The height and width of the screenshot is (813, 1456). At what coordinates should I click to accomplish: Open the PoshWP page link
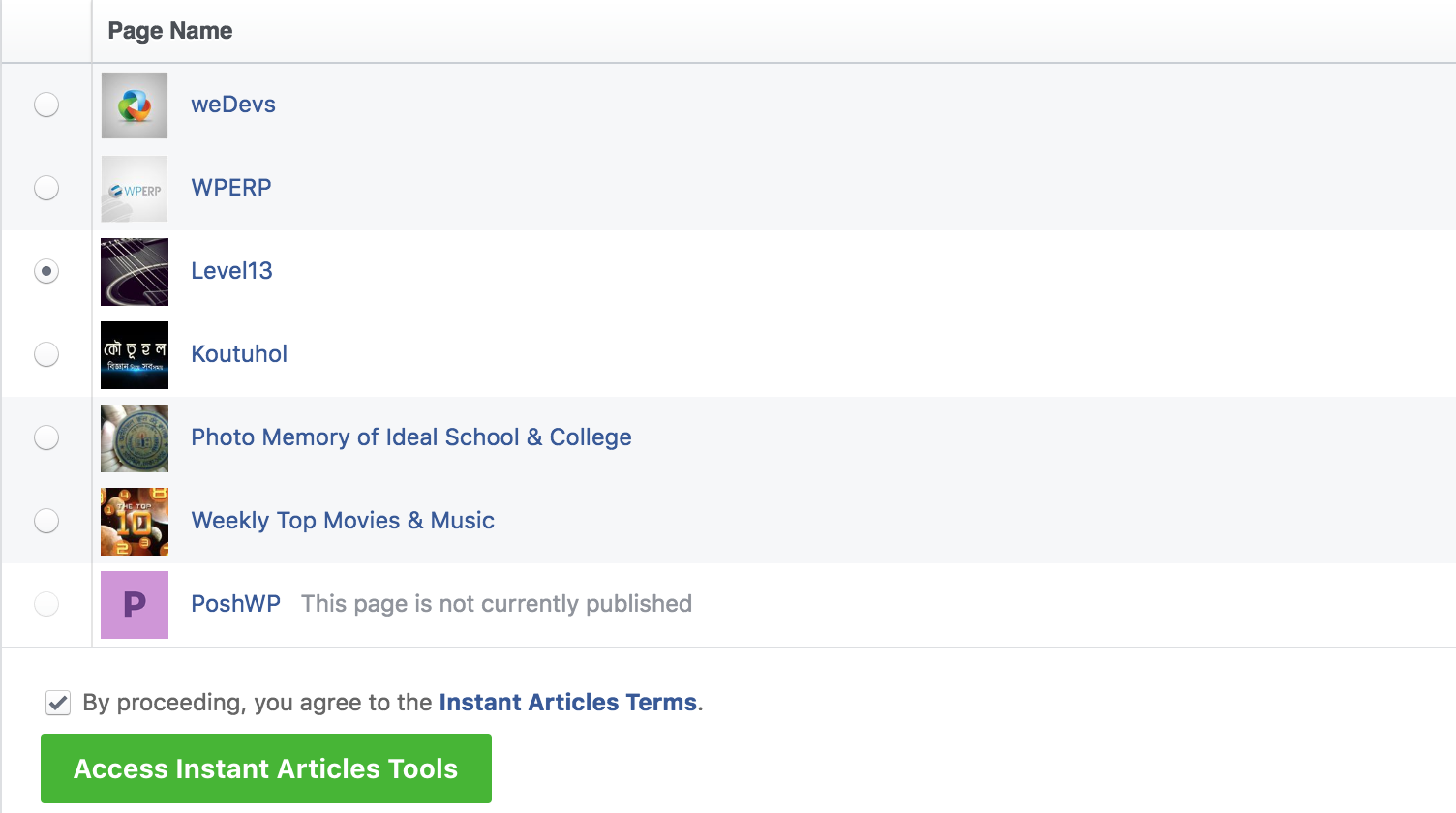[x=235, y=604]
